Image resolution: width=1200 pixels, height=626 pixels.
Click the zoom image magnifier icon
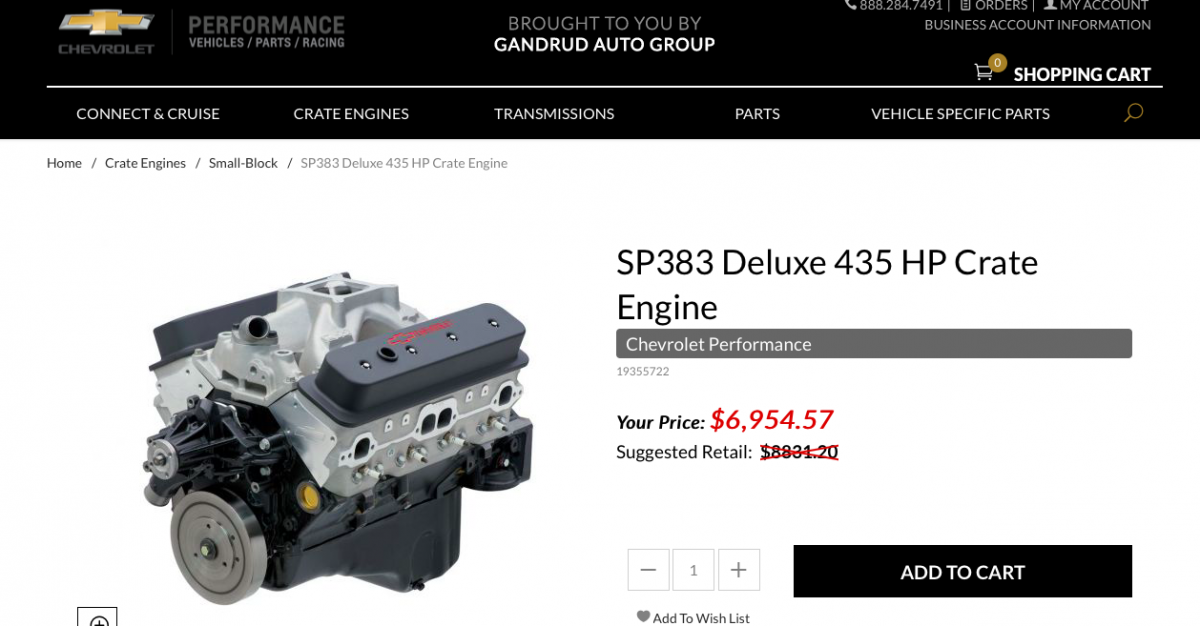98,618
